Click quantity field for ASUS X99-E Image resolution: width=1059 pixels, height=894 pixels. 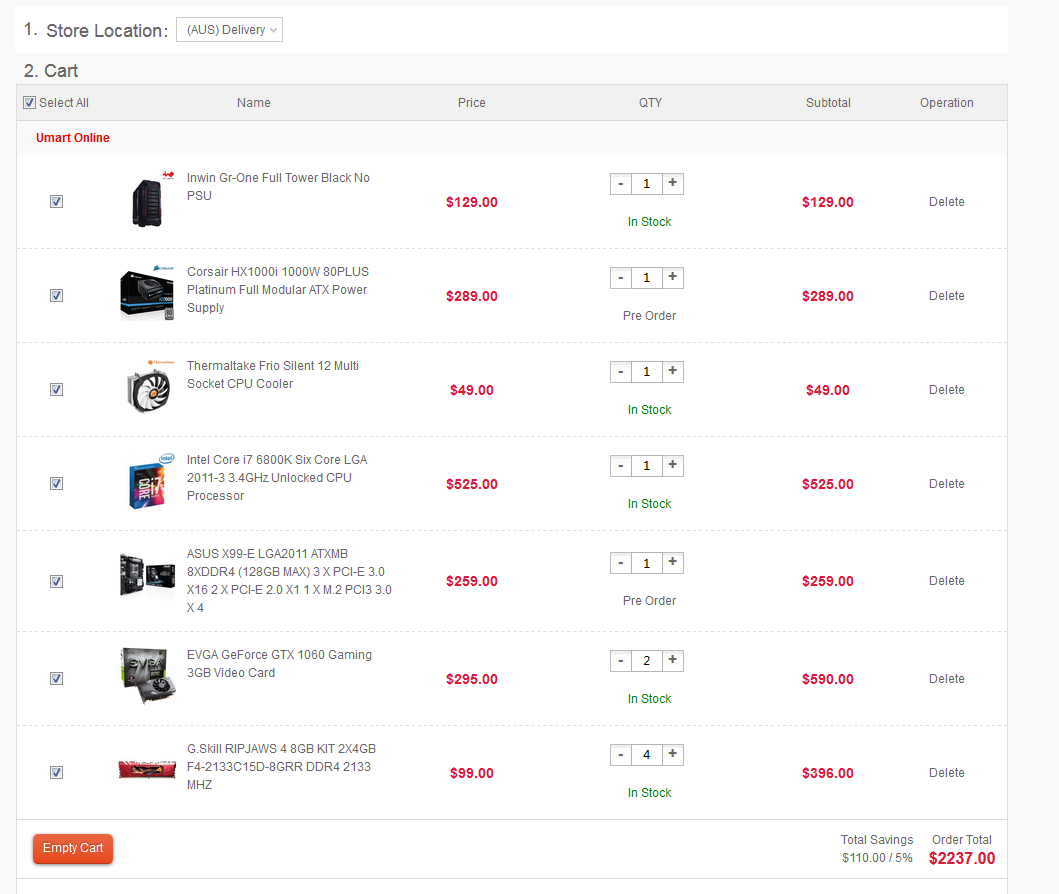point(646,563)
